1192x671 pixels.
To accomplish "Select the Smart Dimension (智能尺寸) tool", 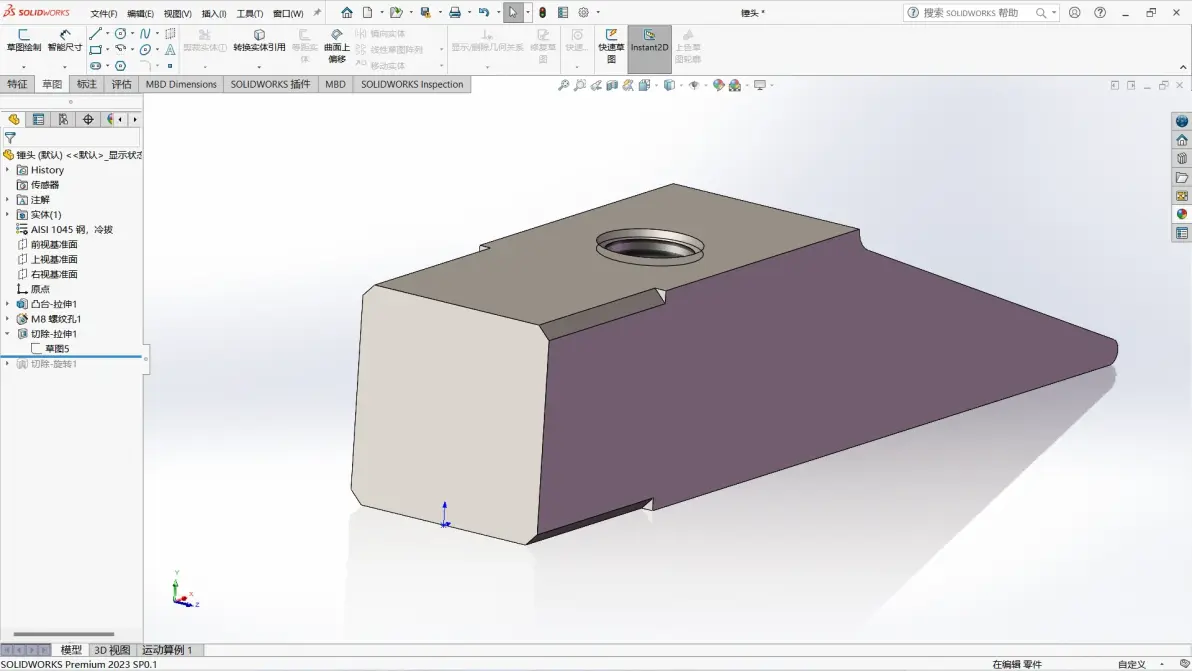I will click(x=65, y=41).
